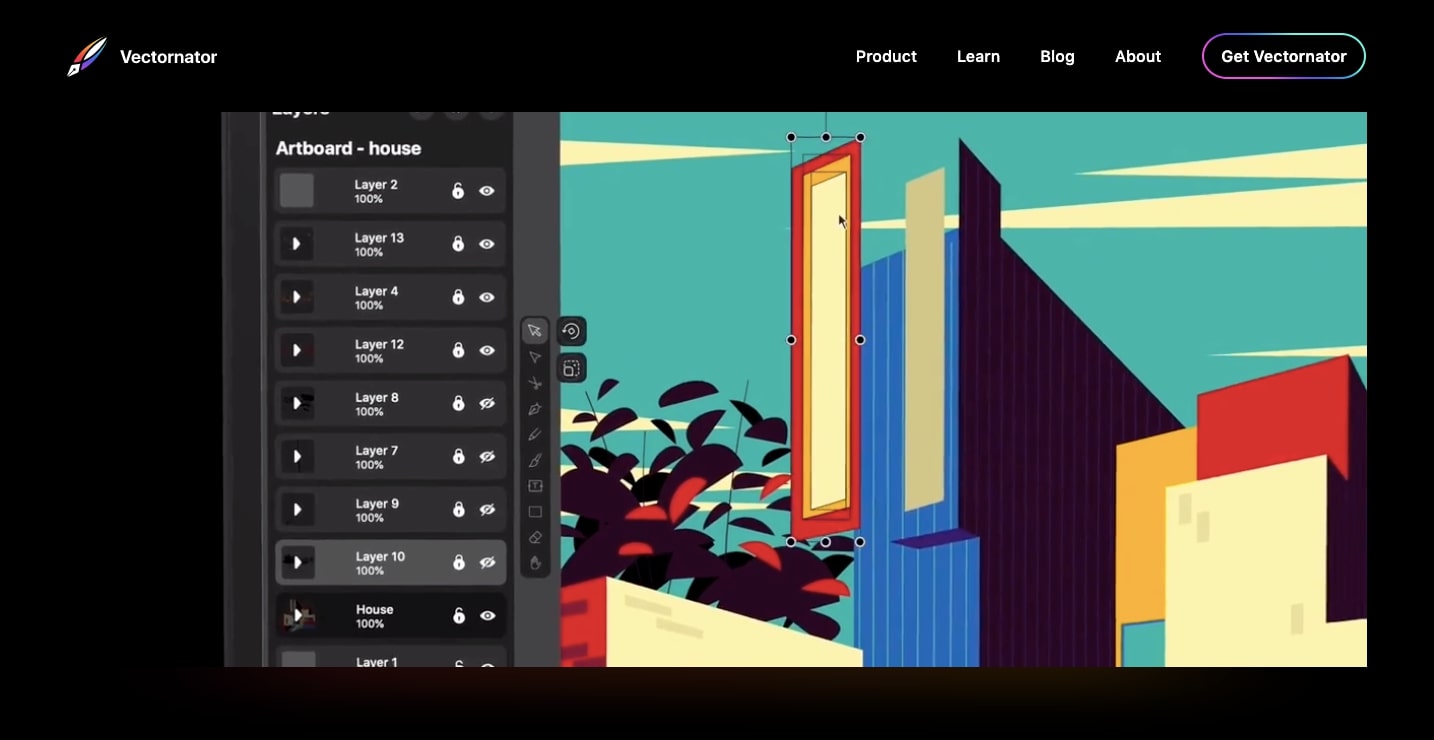The height and width of the screenshot is (740, 1434).
Task: Open the Learn link in navigation
Action: (x=978, y=57)
